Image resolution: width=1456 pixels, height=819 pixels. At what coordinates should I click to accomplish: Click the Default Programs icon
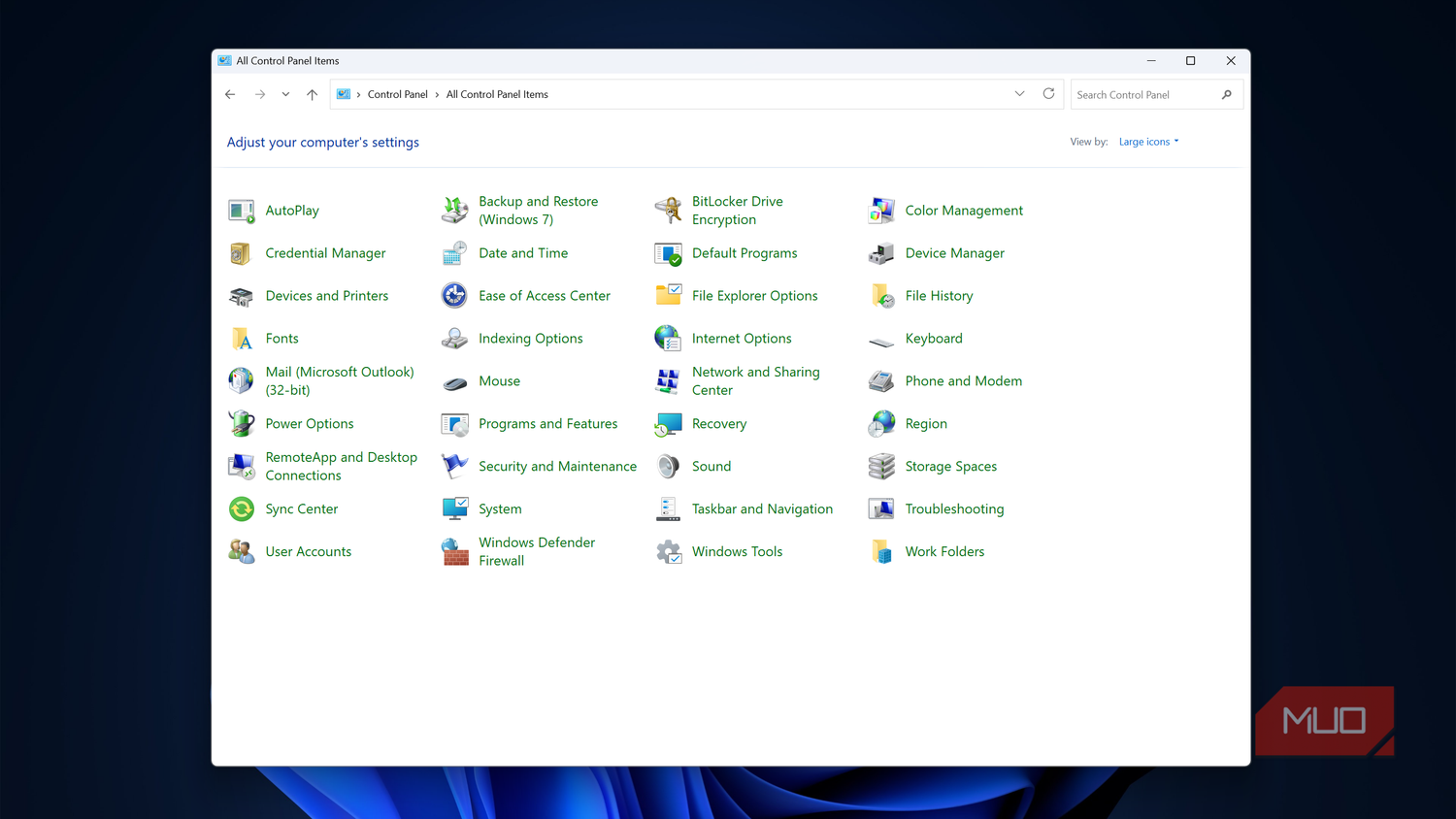pyautogui.click(x=668, y=253)
